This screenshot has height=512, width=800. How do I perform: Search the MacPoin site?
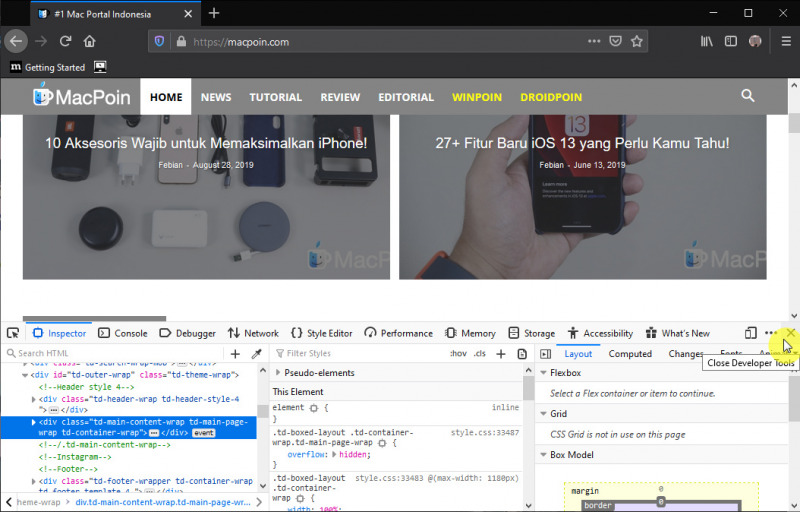(747, 95)
